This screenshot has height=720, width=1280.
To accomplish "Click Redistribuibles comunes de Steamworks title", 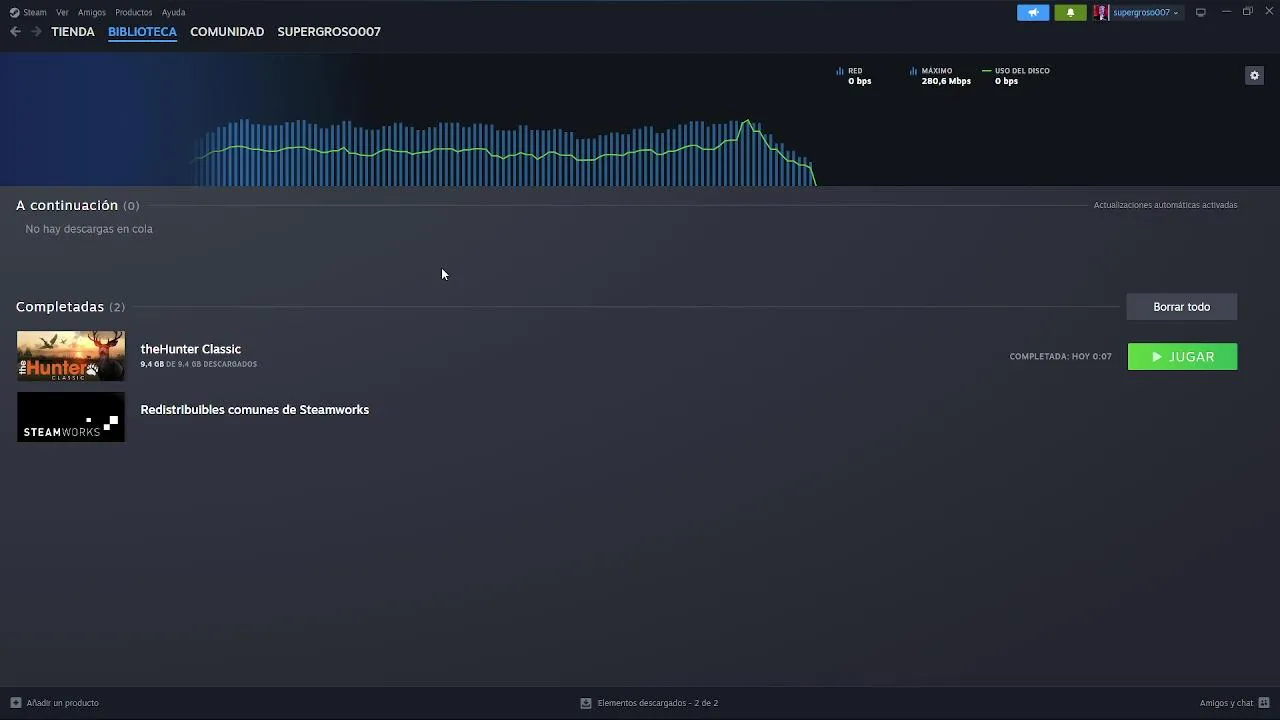I will (254, 410).
